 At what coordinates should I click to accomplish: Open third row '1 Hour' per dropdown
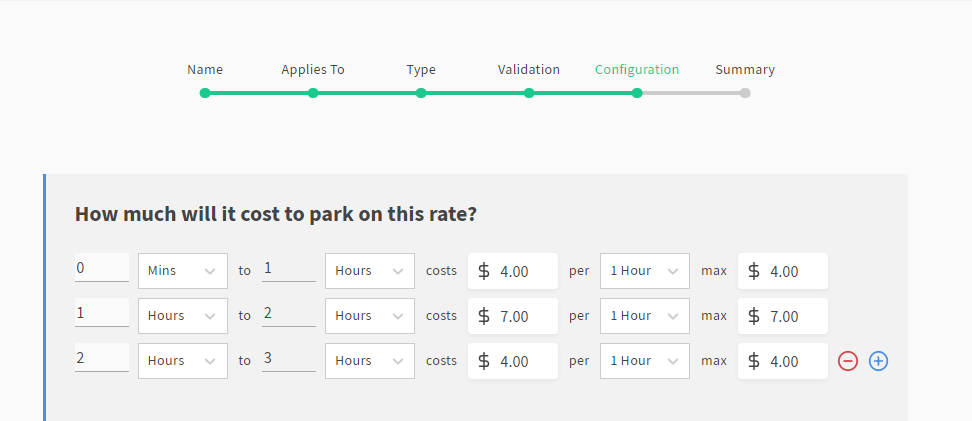coord(644,361)
